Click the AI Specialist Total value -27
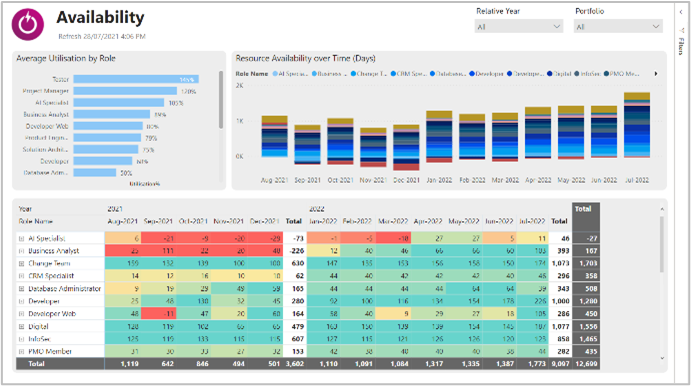This screenshot has height=386, width=691. coord(591,238)
